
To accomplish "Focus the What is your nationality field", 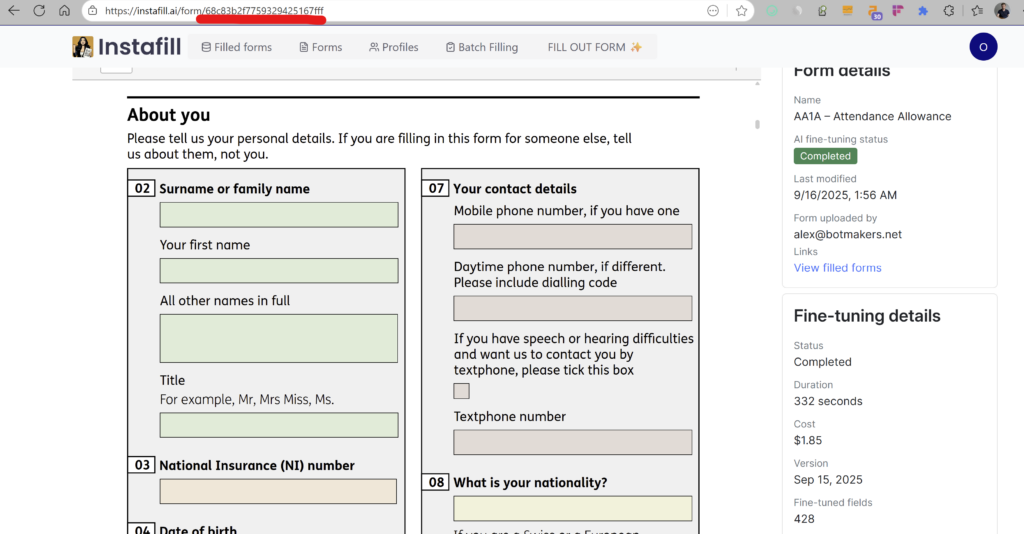I will tap(572, 508).
